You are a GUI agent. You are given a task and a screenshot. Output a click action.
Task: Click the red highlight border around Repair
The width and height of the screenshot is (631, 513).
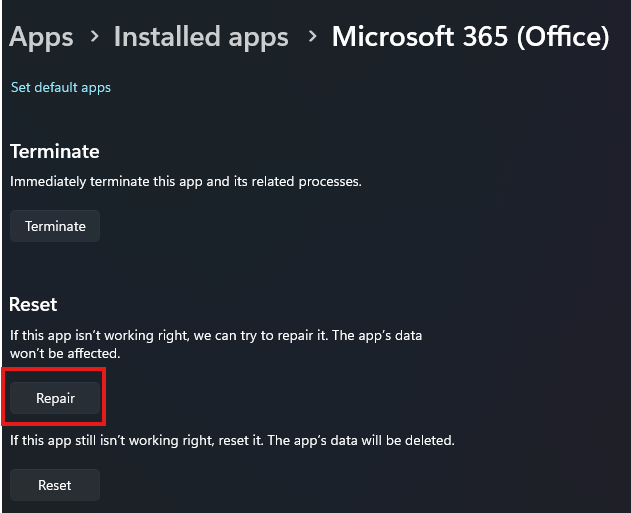coord(54,369)
